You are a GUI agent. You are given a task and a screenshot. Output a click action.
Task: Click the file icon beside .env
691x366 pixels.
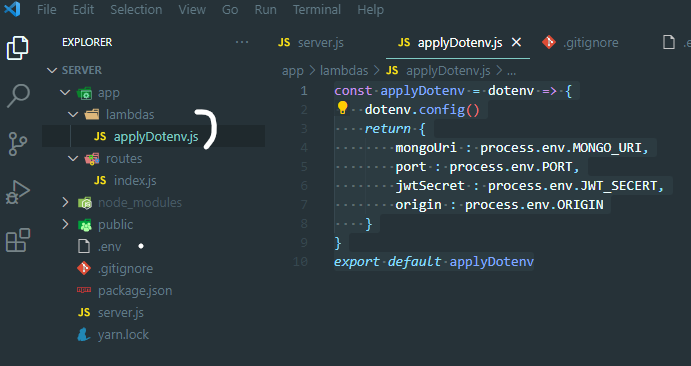tap(84, 246)
